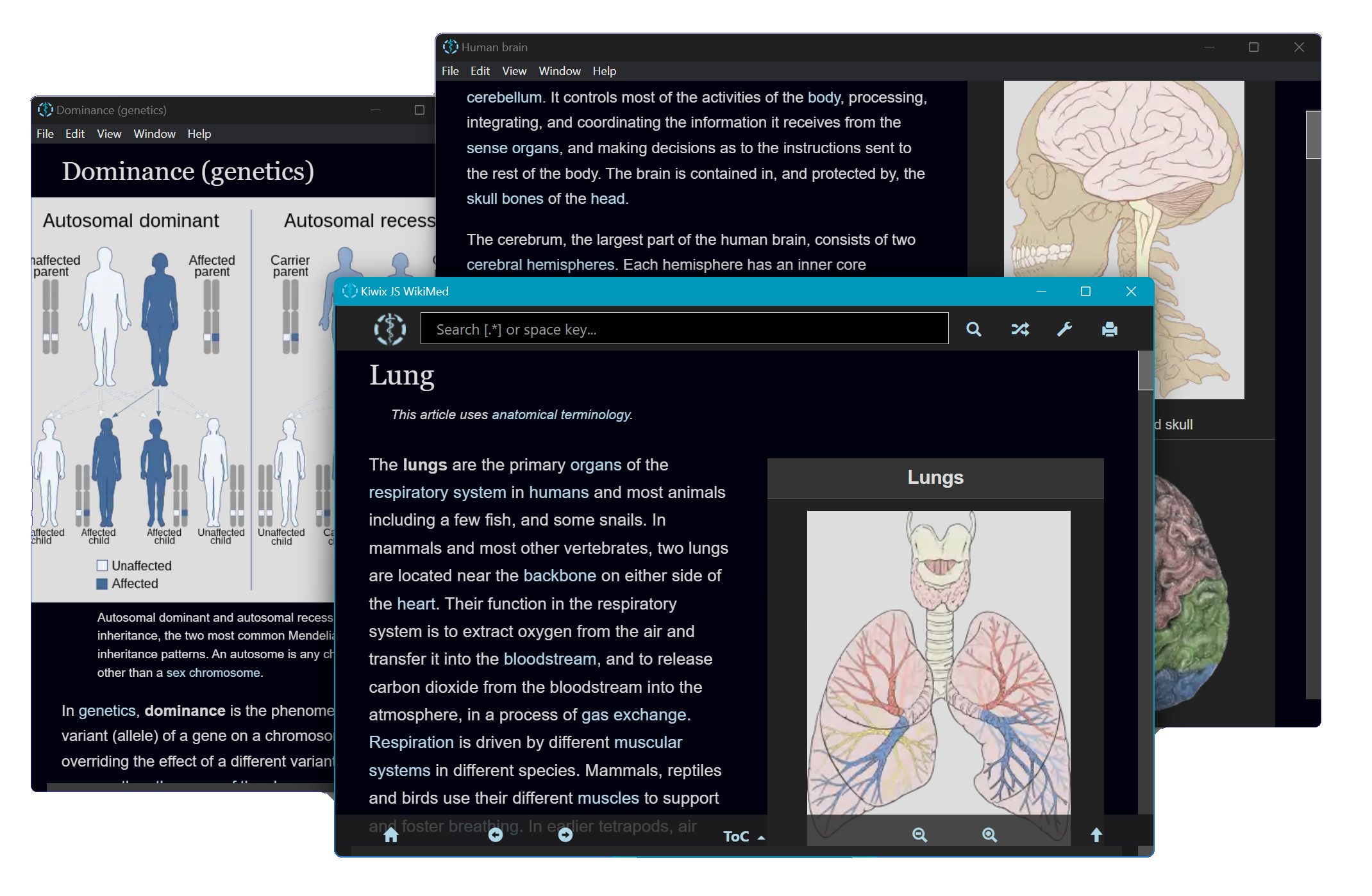This screenshot has width=1372, height=896.
Task: Open the 'organs' link in Lung article
Action: coord(596,465)
